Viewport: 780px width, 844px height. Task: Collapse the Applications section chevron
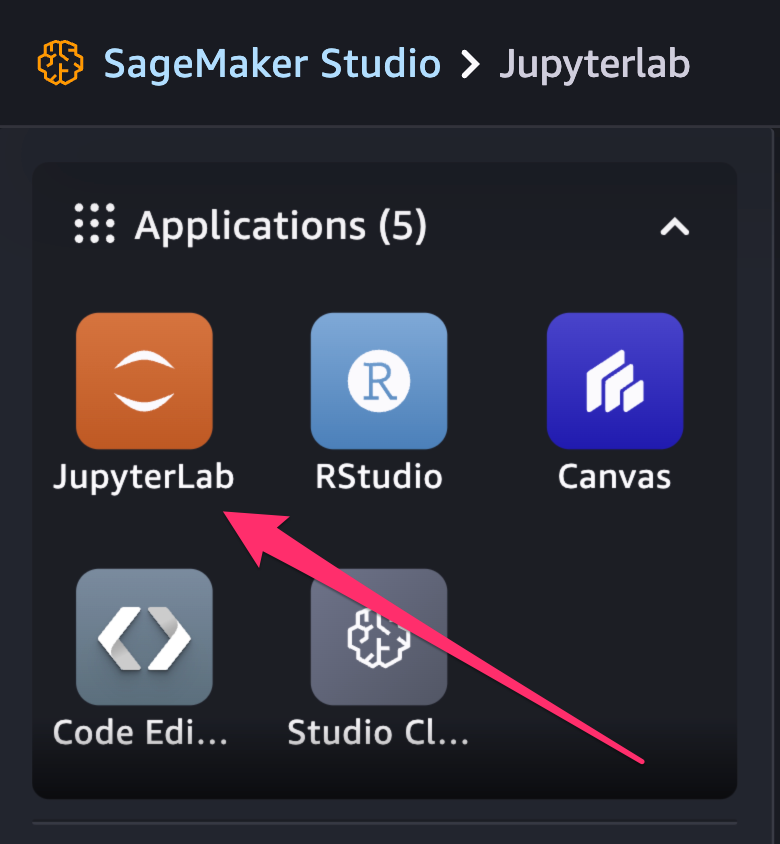pos(674,227)
